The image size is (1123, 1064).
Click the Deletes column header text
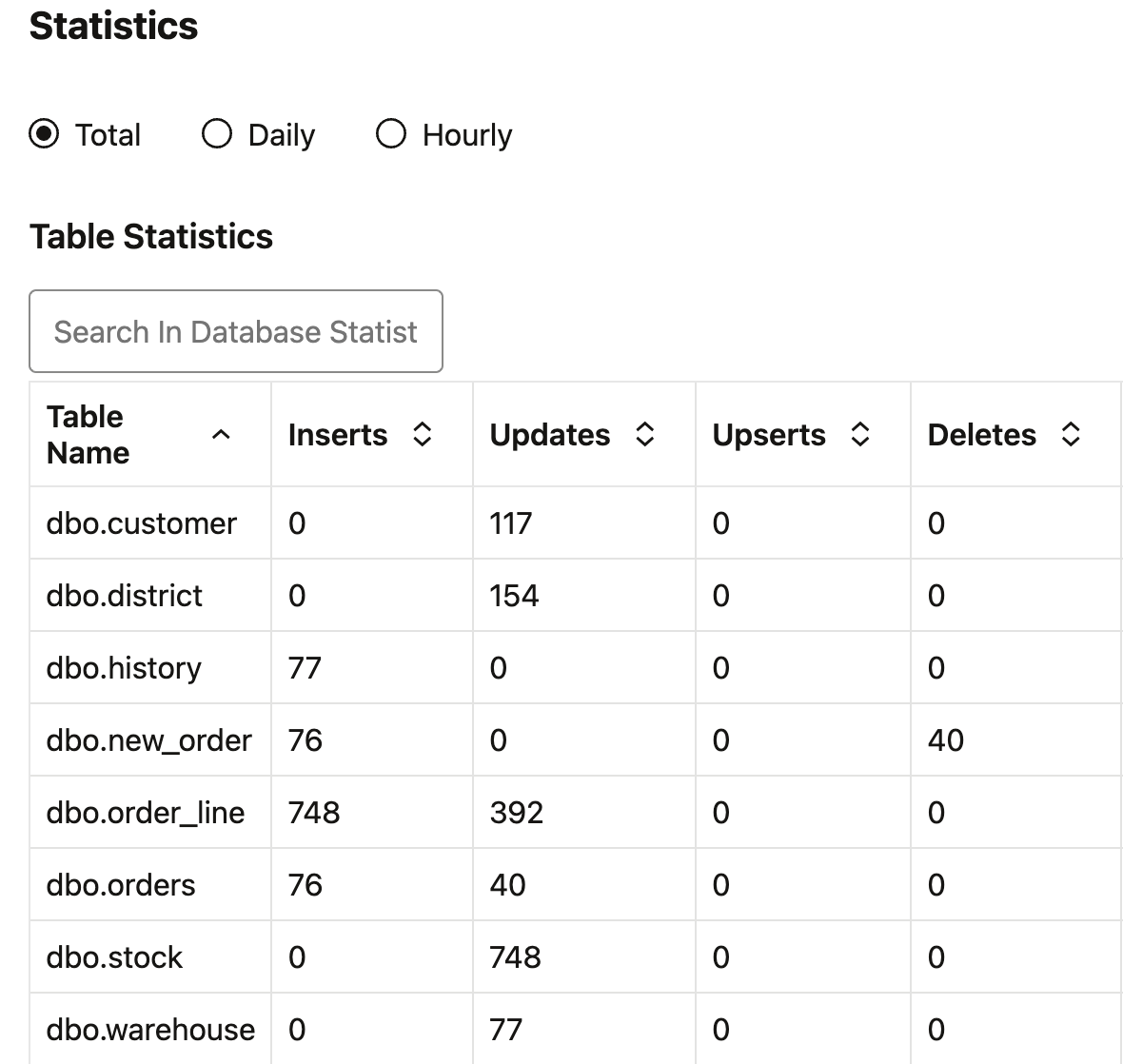pos(981,435)
